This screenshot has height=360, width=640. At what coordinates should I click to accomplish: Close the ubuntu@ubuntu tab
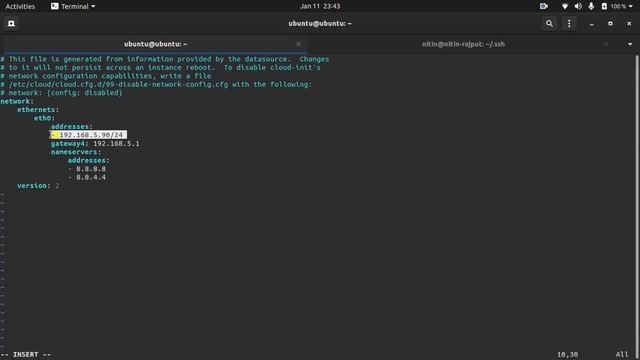click(298, 44)
